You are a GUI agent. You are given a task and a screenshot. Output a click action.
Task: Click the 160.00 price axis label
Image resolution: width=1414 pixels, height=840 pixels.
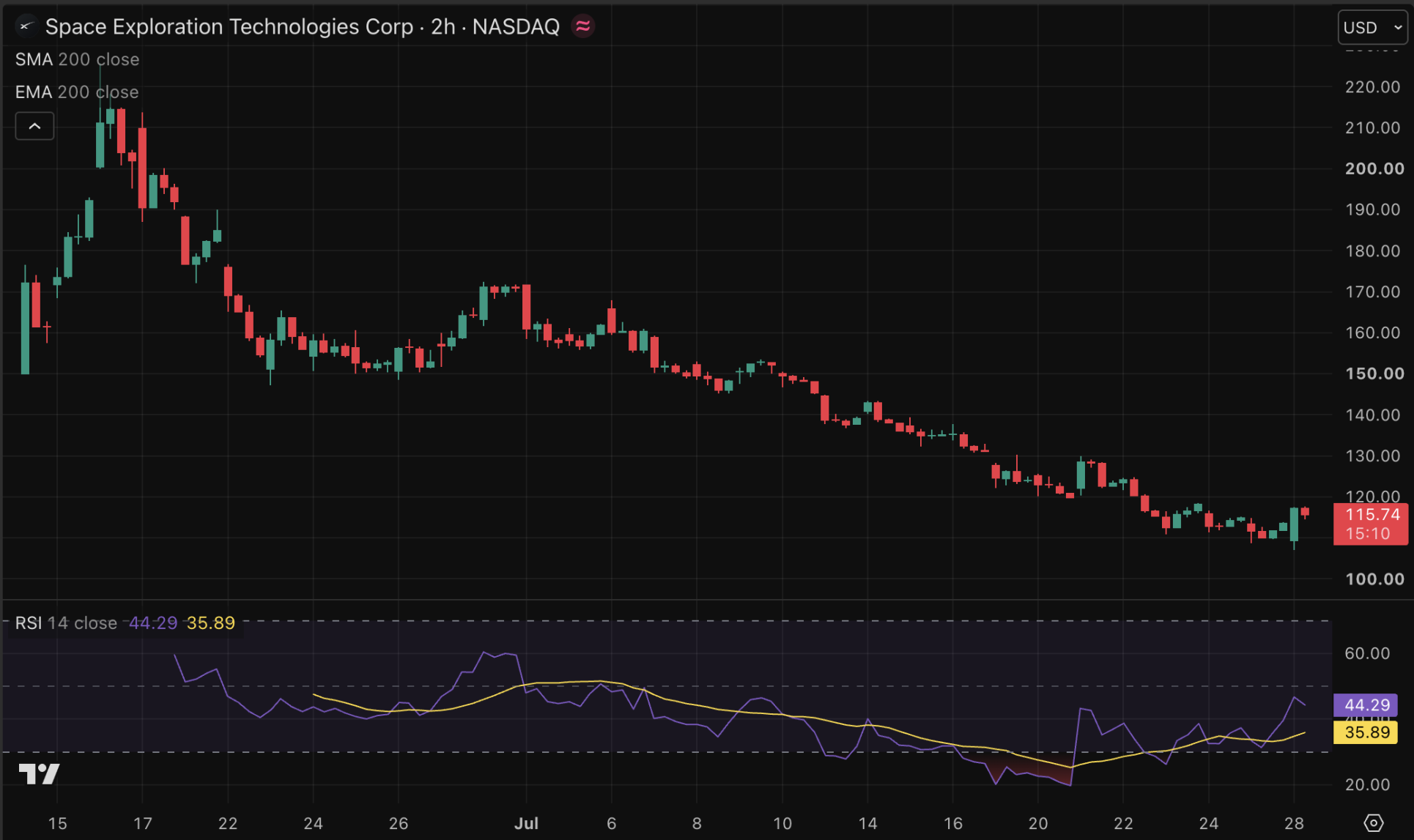(x=1372, y=333)
